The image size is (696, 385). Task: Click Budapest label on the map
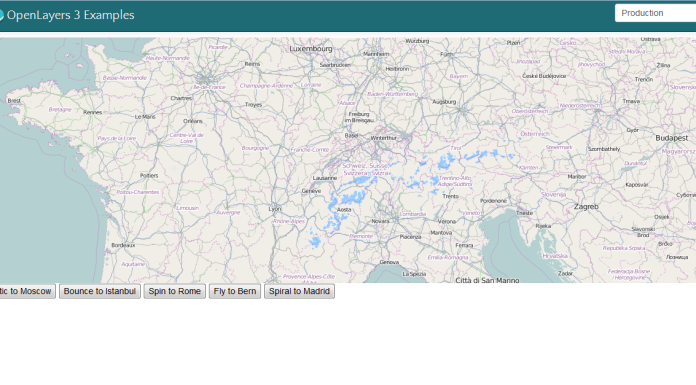[x=672, y=138]
